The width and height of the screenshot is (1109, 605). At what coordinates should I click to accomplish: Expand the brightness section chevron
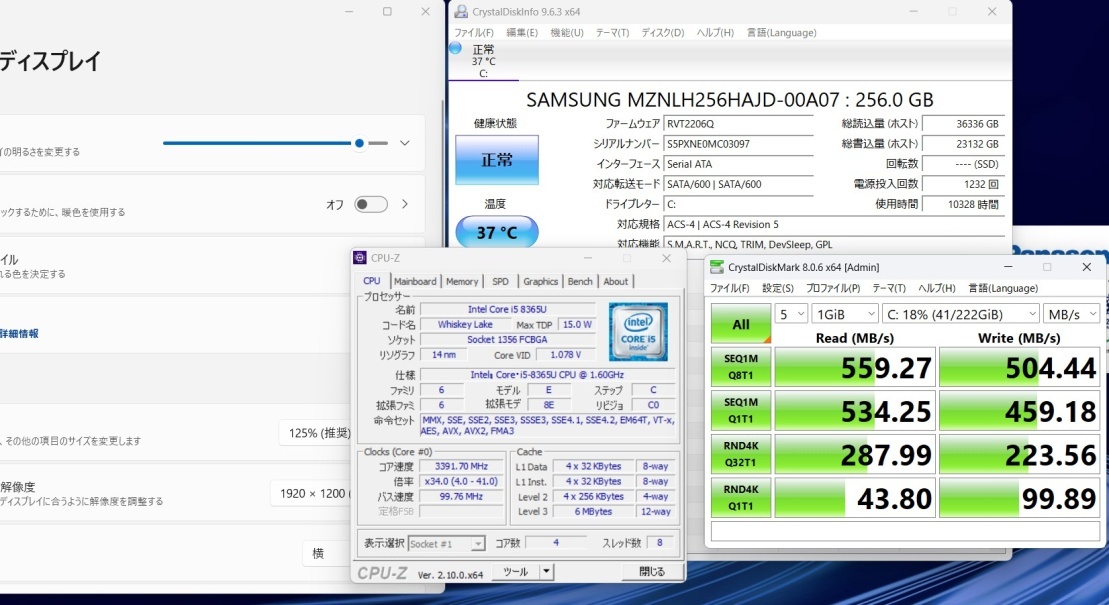pyautogui.click(x=405, y=143)
